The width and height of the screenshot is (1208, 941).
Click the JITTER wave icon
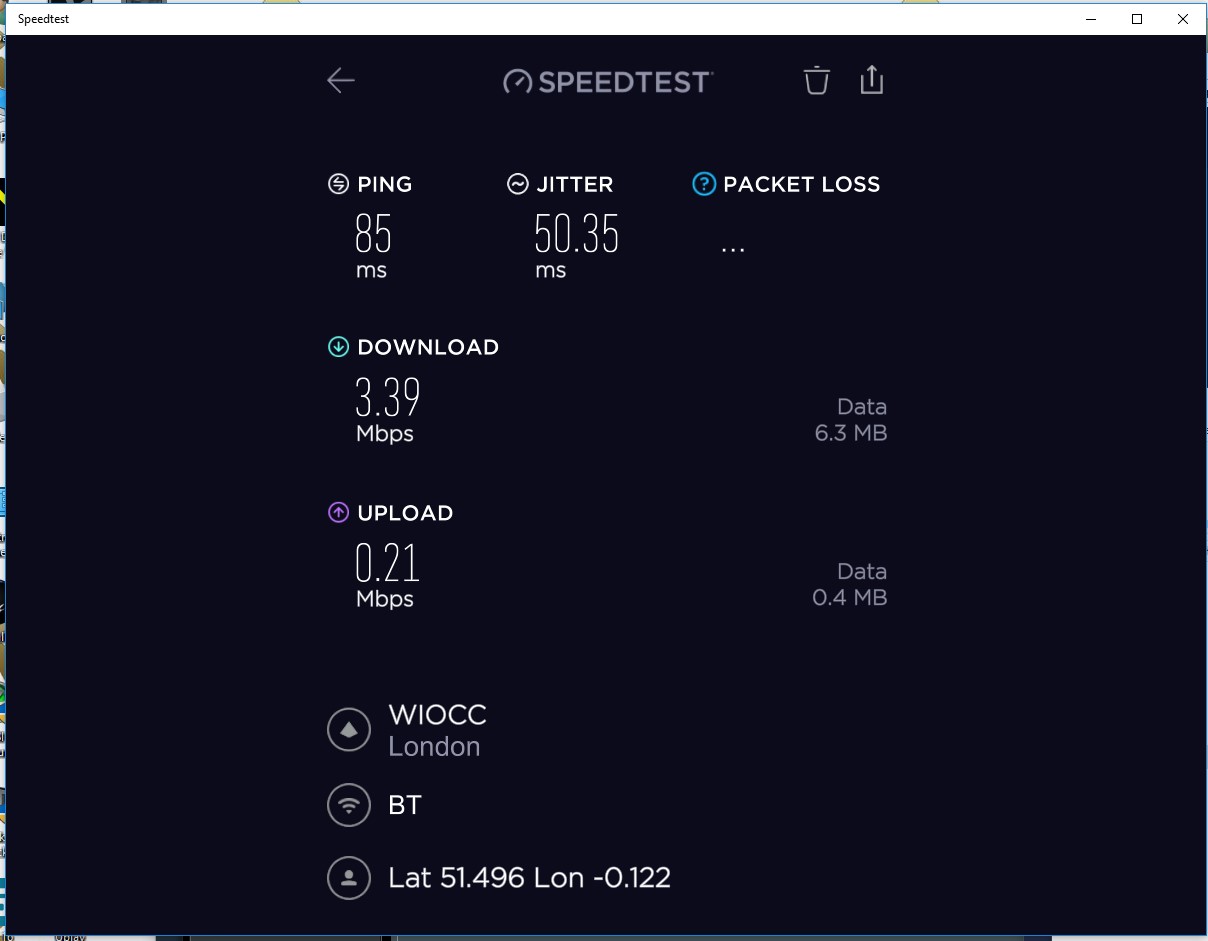coord(517,183)
